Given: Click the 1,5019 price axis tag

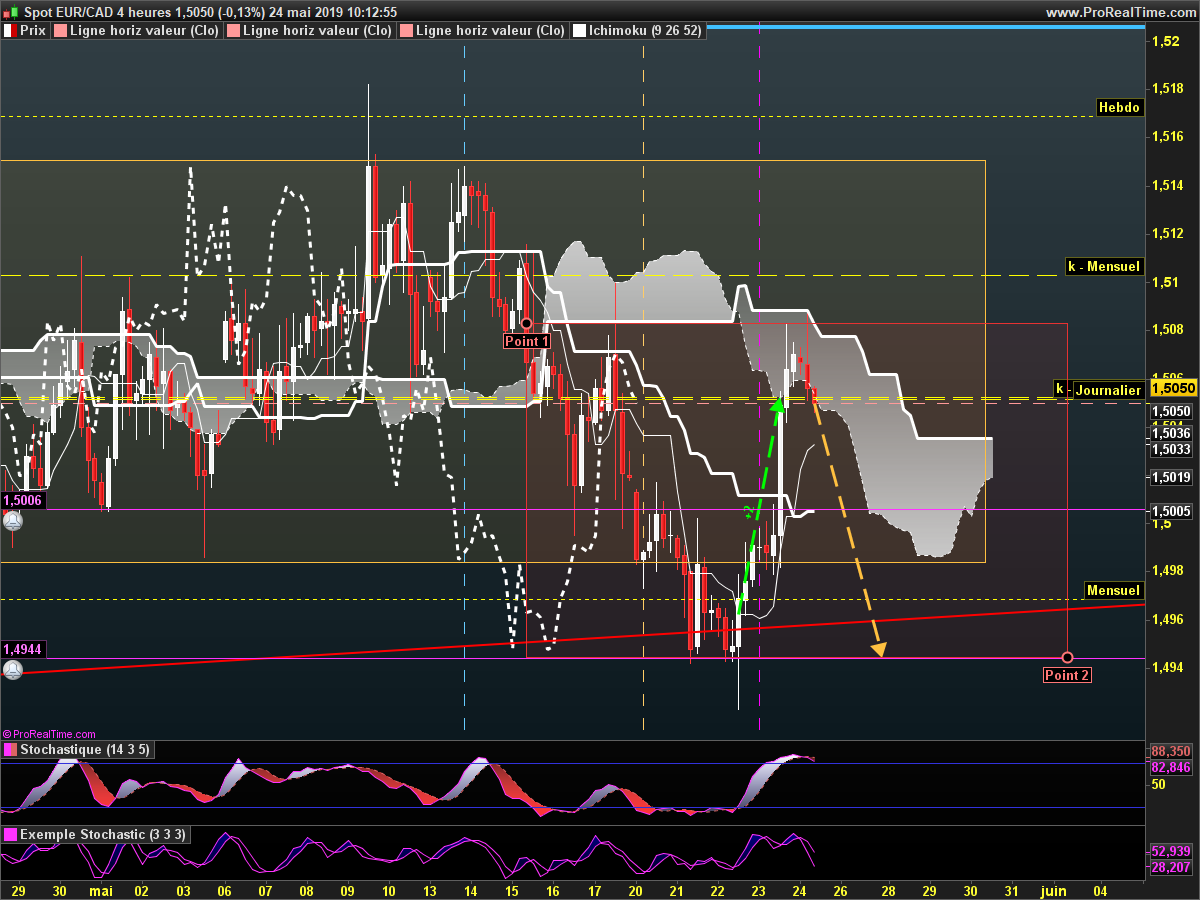Looking at the screenshot, I should 1170,477.
